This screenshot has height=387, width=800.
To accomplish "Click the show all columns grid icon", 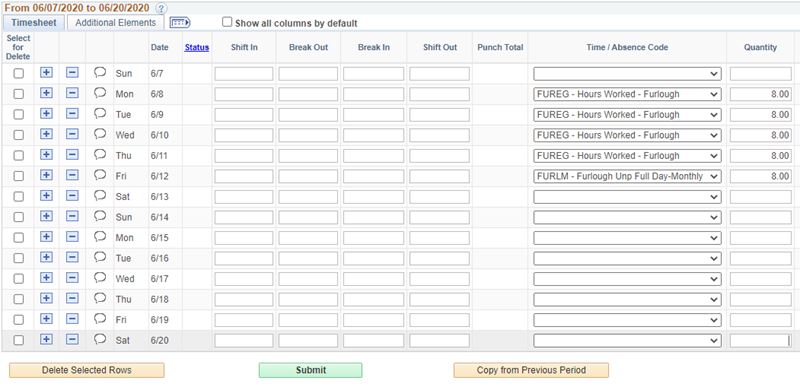I will (180, 22).
